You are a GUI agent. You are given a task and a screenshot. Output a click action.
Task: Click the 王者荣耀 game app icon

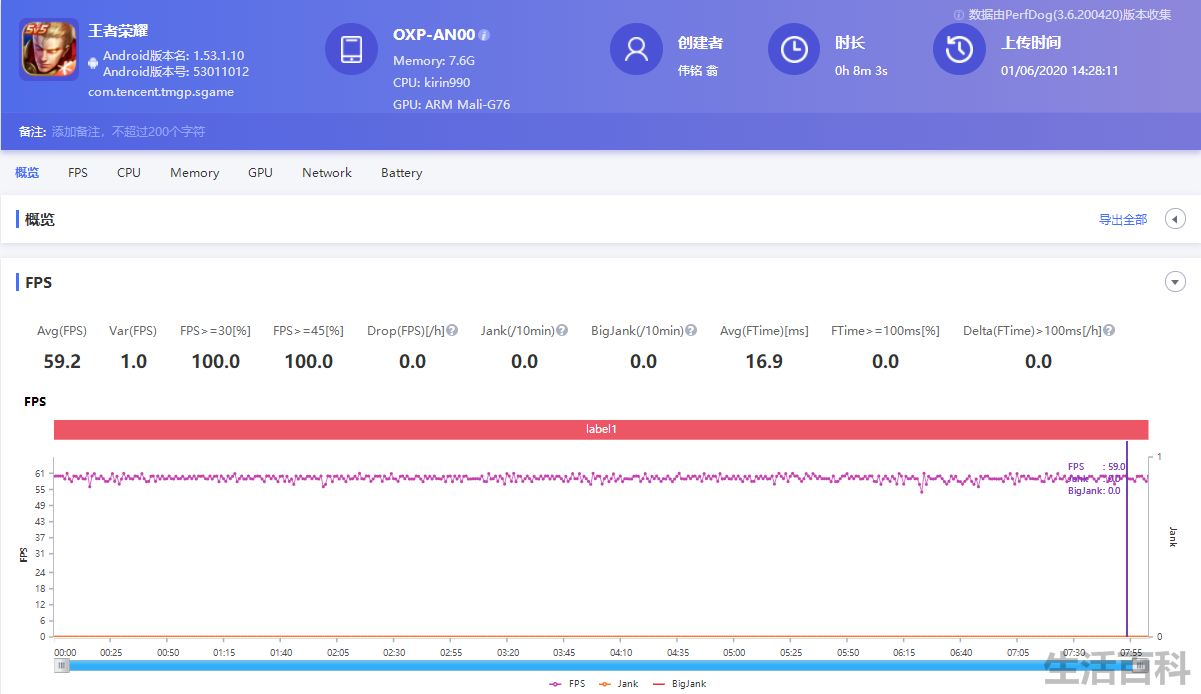pyautogui.click(x=49, y=49)
